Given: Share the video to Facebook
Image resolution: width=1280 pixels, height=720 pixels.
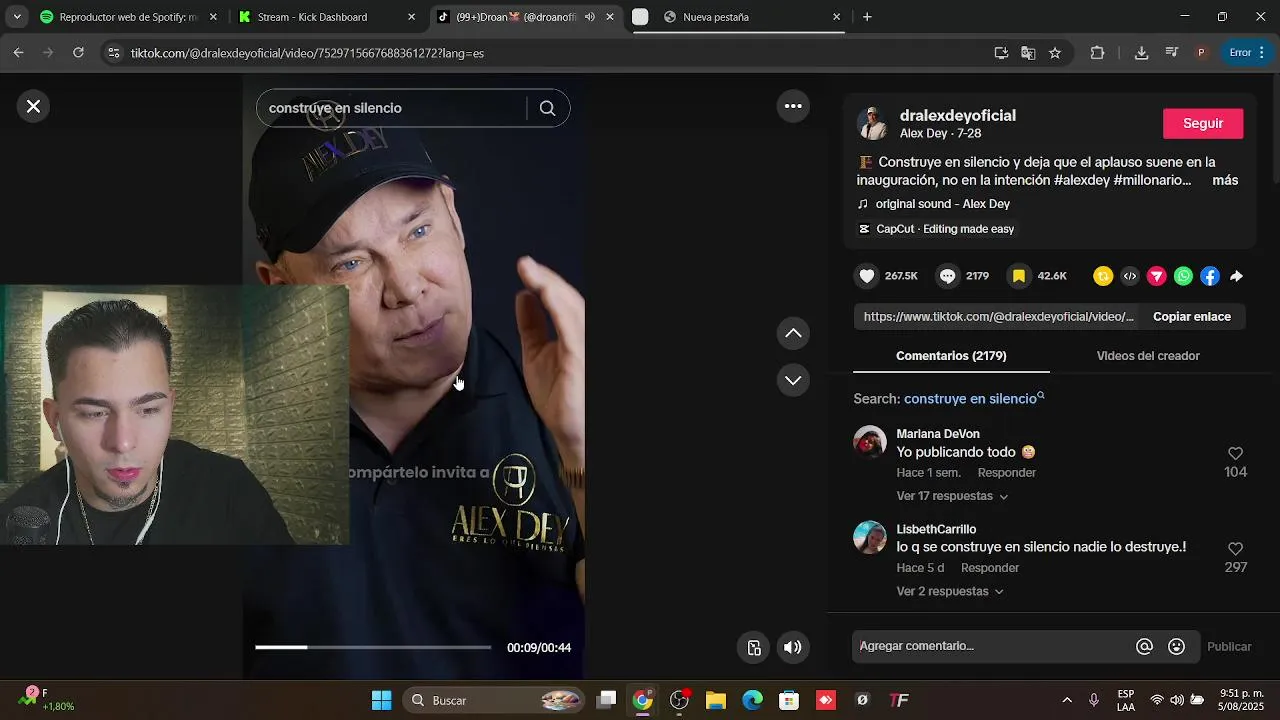Looking at the screenshot, I should click(1210, 276).
